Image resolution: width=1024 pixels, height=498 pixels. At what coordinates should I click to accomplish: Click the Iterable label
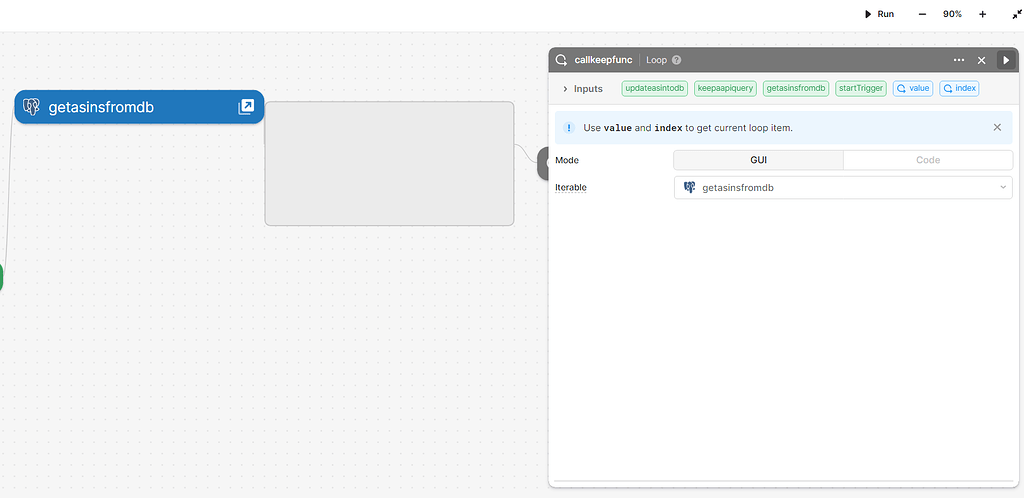click(571, 187)
